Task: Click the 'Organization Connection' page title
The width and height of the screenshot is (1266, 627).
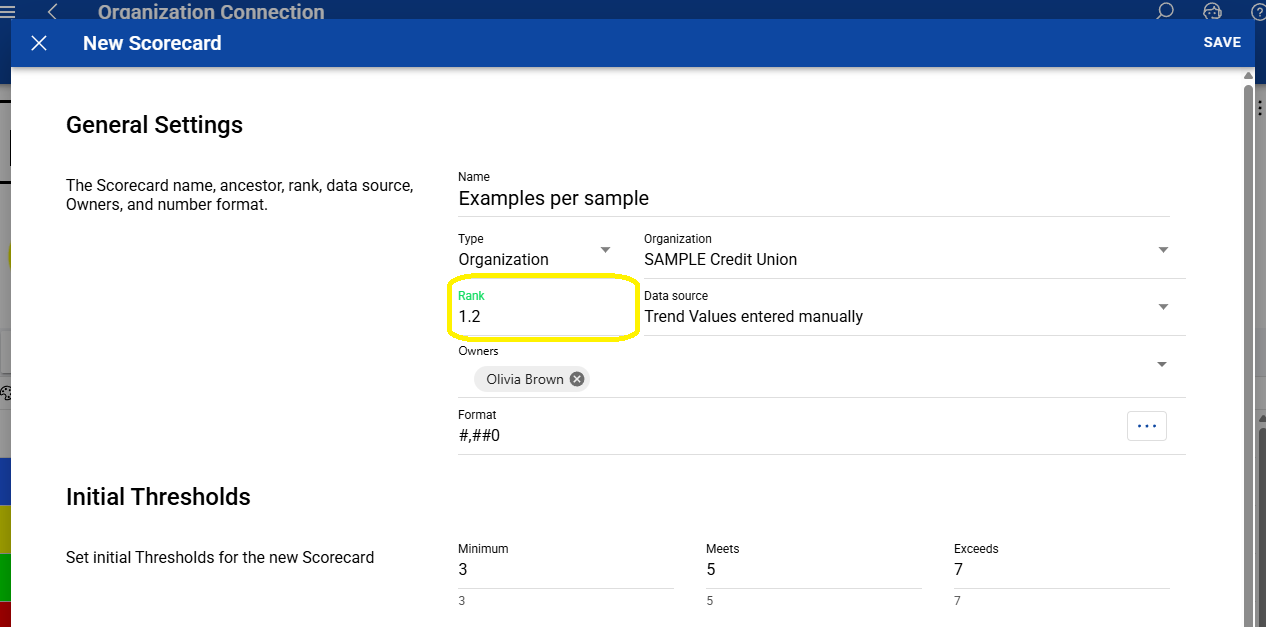Action: click(x=211, y=12)
